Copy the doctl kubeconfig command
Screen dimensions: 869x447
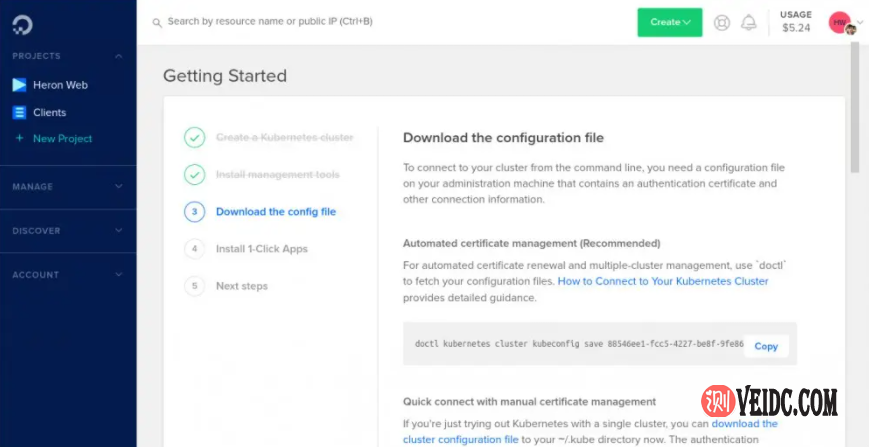click(x=765, y=346)
